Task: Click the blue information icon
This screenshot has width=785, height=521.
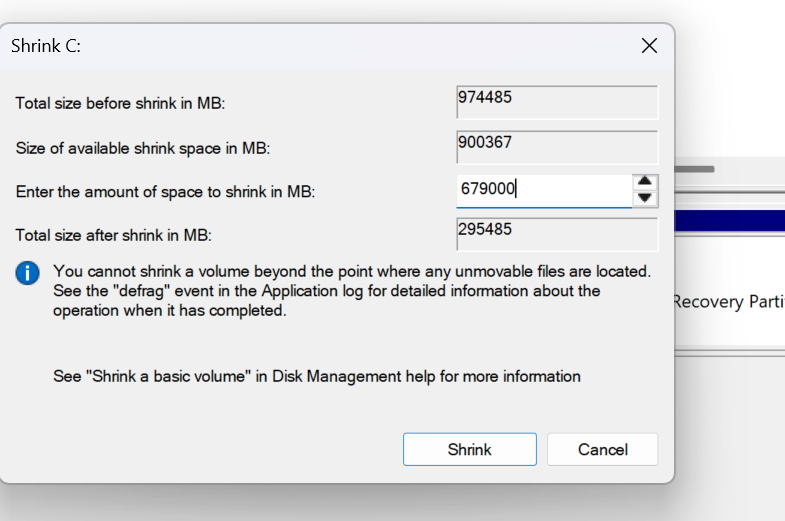Action: coord(28,272)
